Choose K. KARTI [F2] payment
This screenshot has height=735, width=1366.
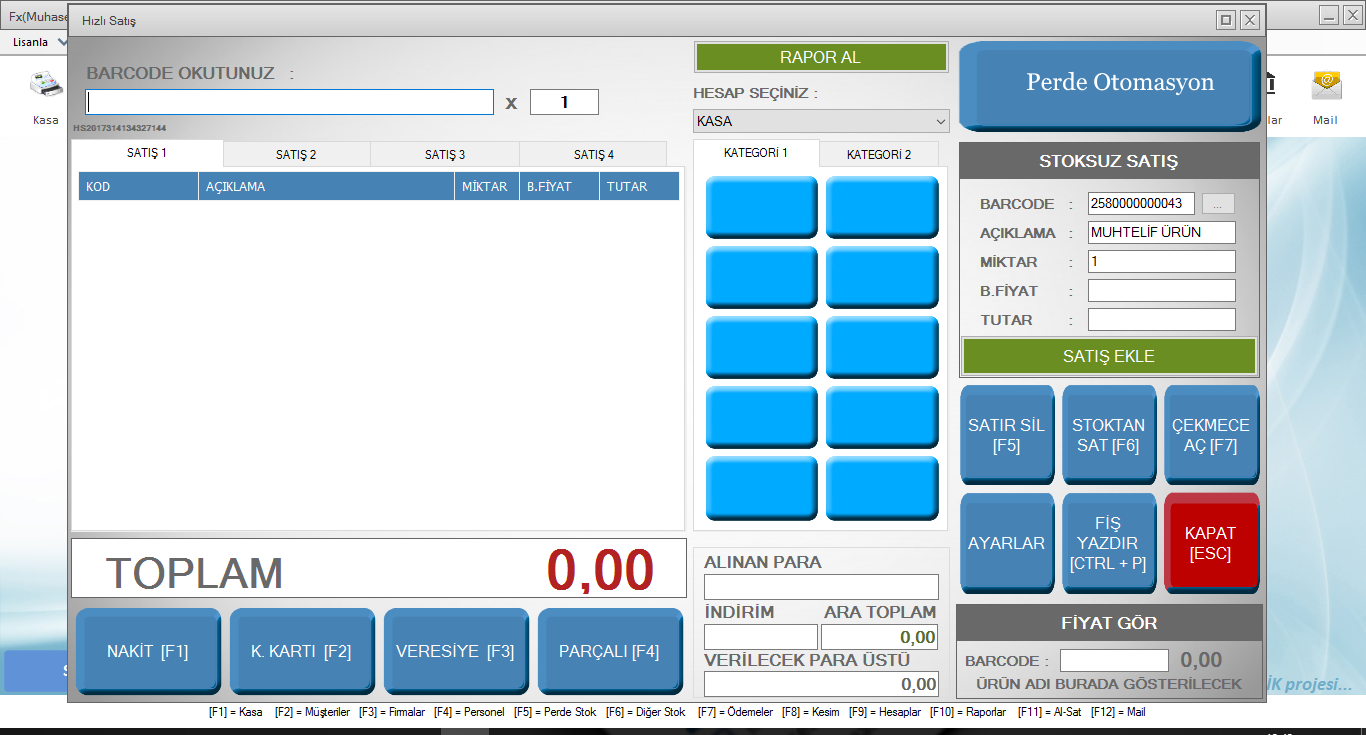tap(301, 651)
